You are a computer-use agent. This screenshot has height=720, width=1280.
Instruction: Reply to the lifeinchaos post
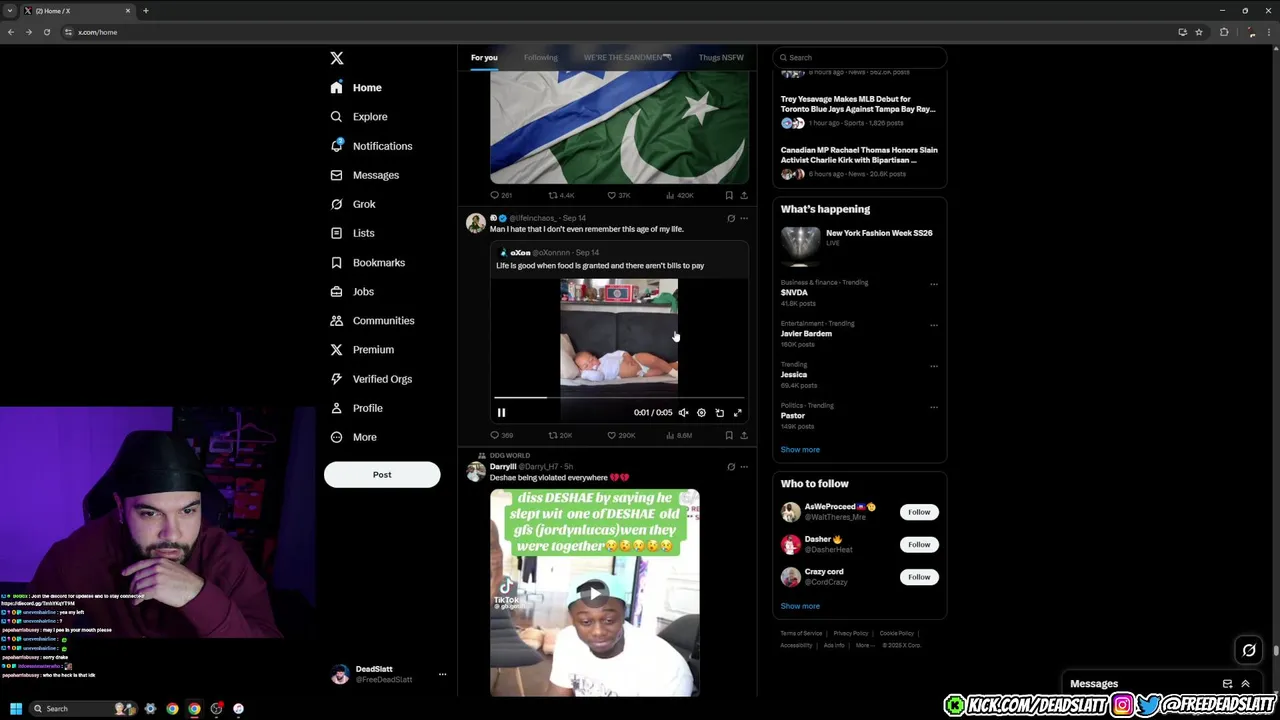tap(501, 436)
